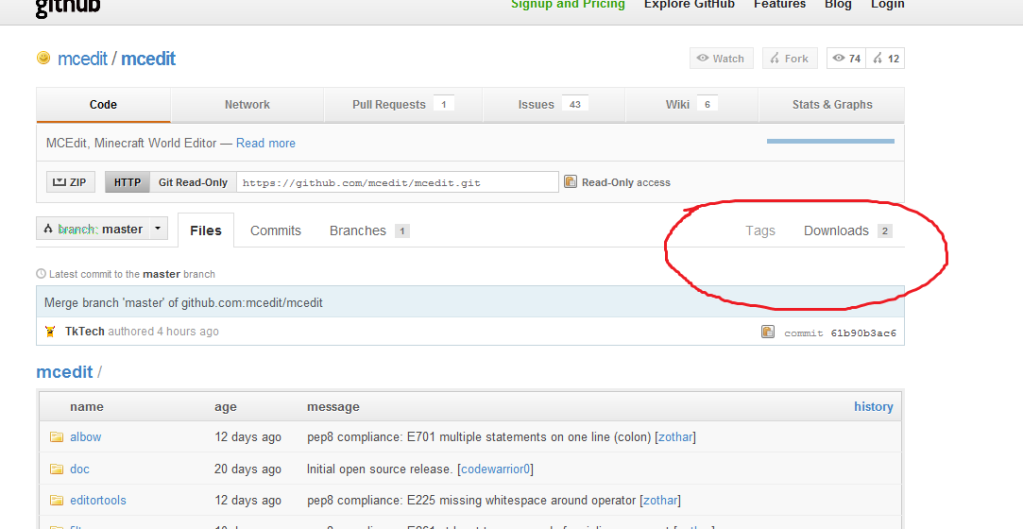The height and width of the screenshot is (529, 1023).
Task: Open Explore GitHub in header
Action: click(x=689, y=5)
